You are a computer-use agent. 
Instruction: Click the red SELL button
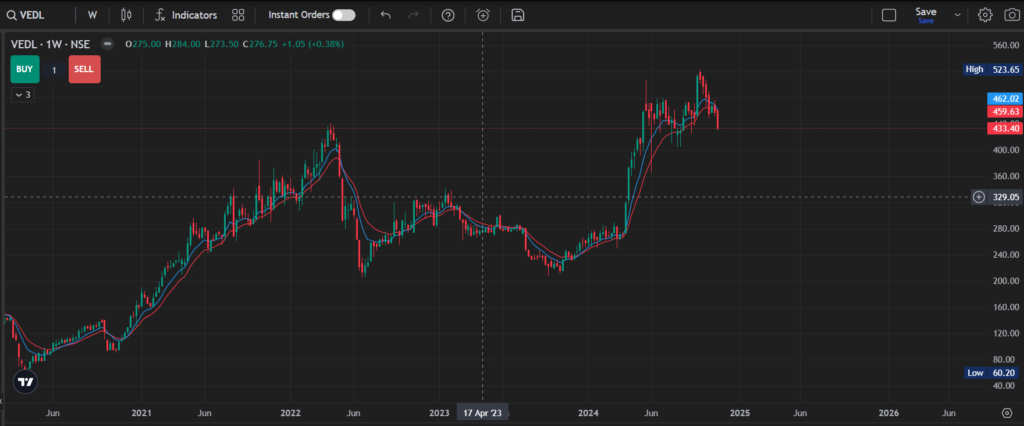coord(84,69)
